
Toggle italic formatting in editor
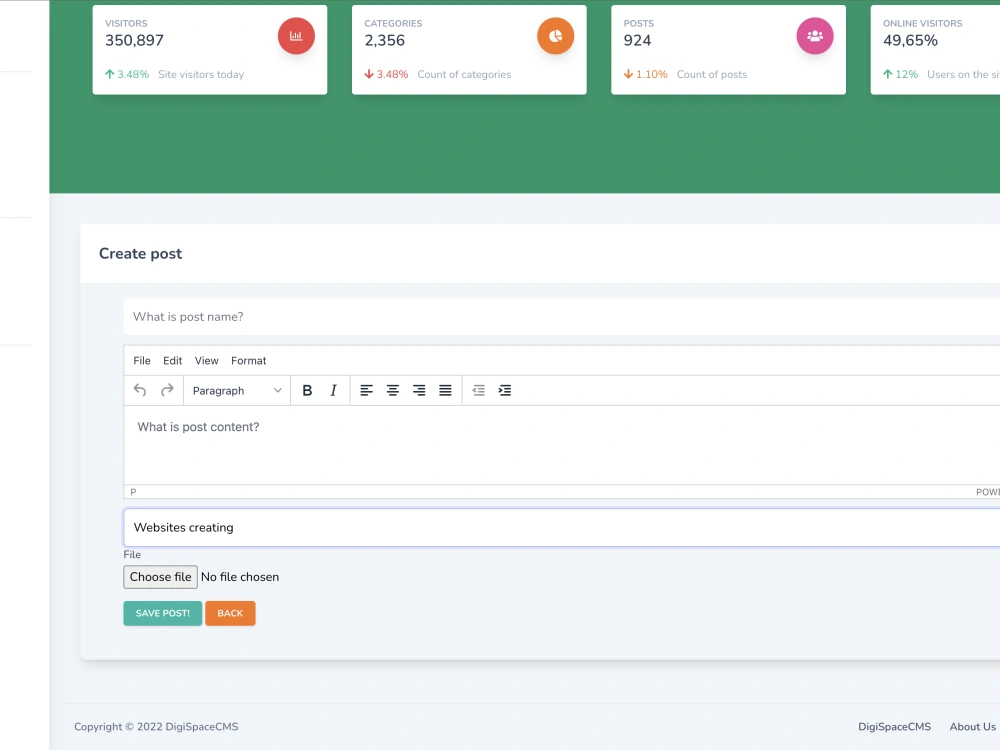click(x=333, y=390)
